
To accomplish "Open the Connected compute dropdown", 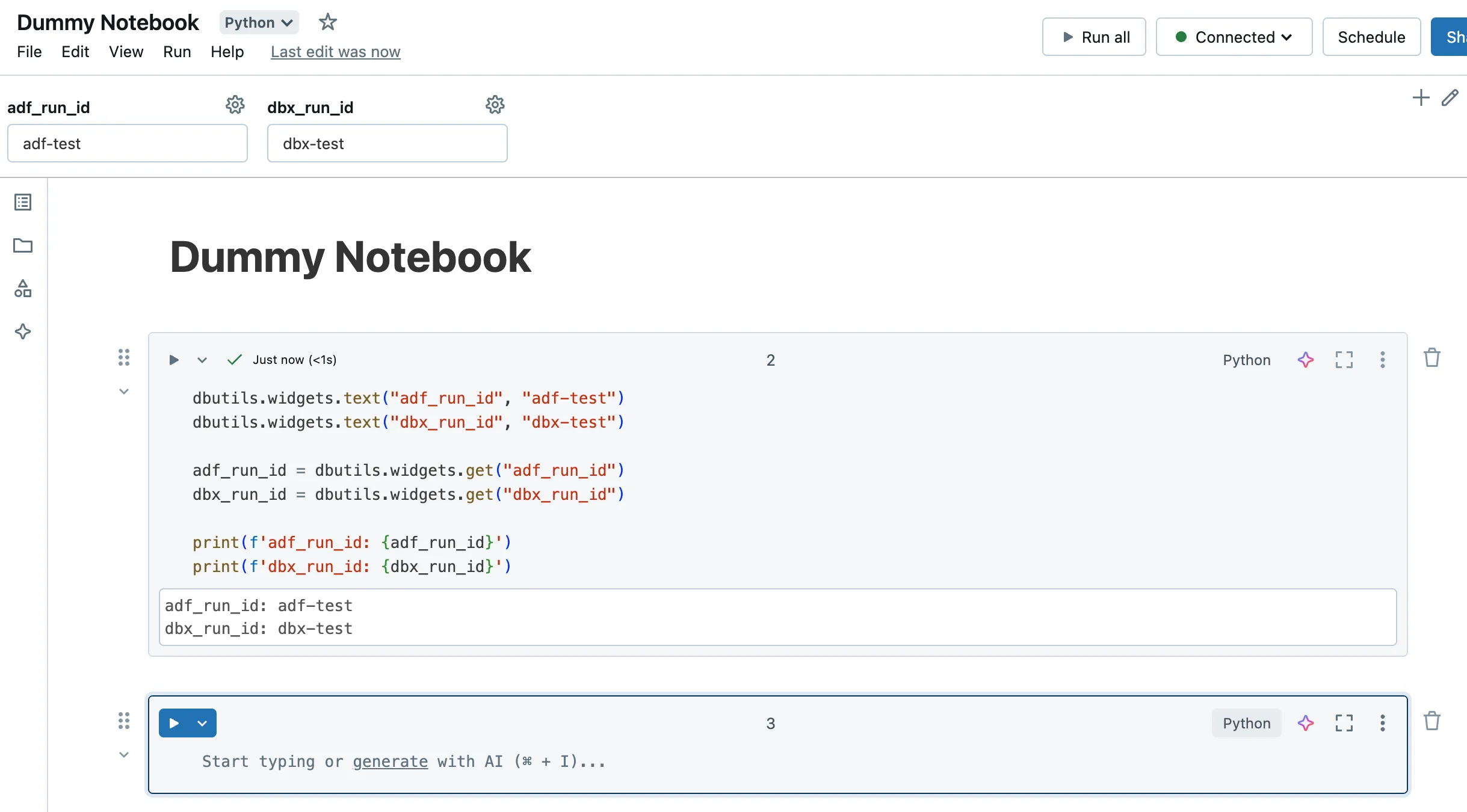I will click(1234, 37).
